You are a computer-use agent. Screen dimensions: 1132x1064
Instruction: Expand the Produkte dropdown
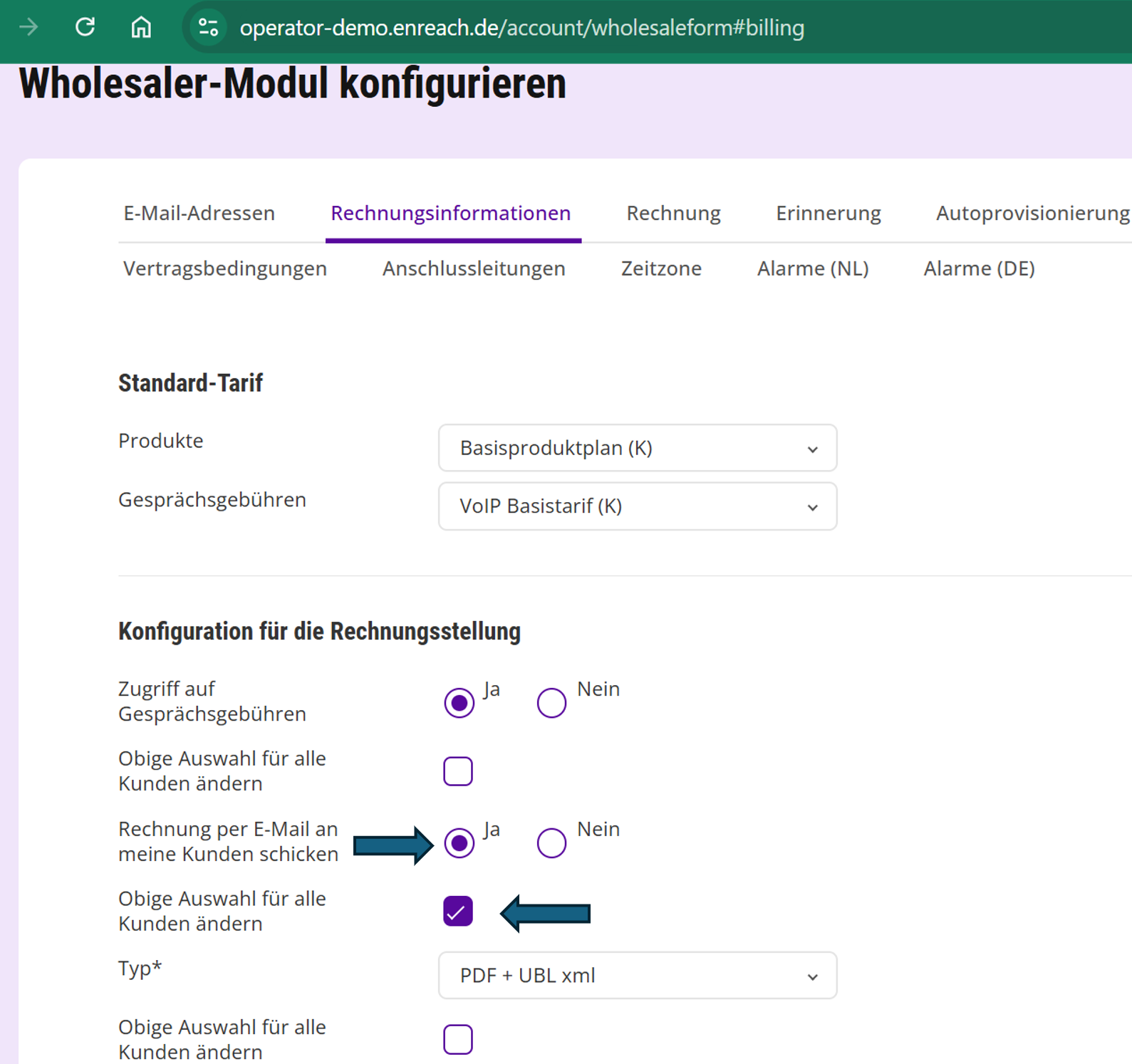pyautogui.click(x=637, y=448)
